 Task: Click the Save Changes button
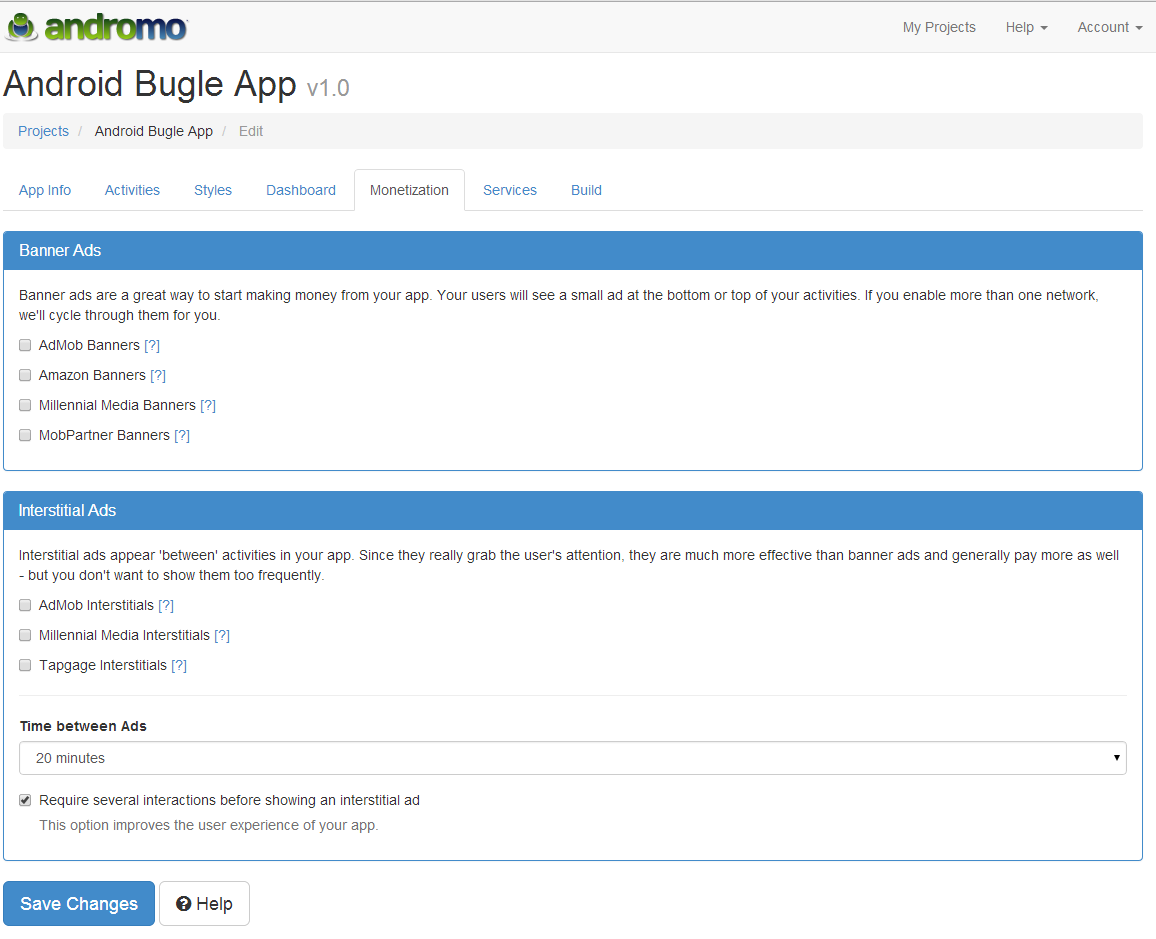(x=79, y=904)
